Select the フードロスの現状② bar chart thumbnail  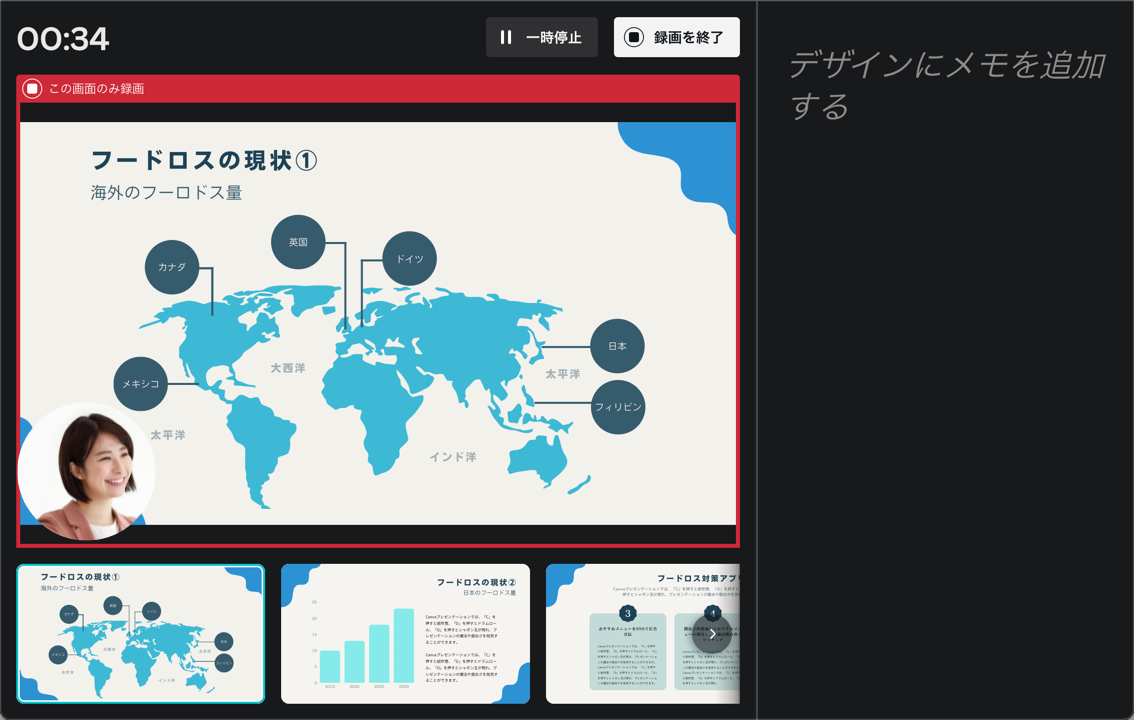coord(405,634)
